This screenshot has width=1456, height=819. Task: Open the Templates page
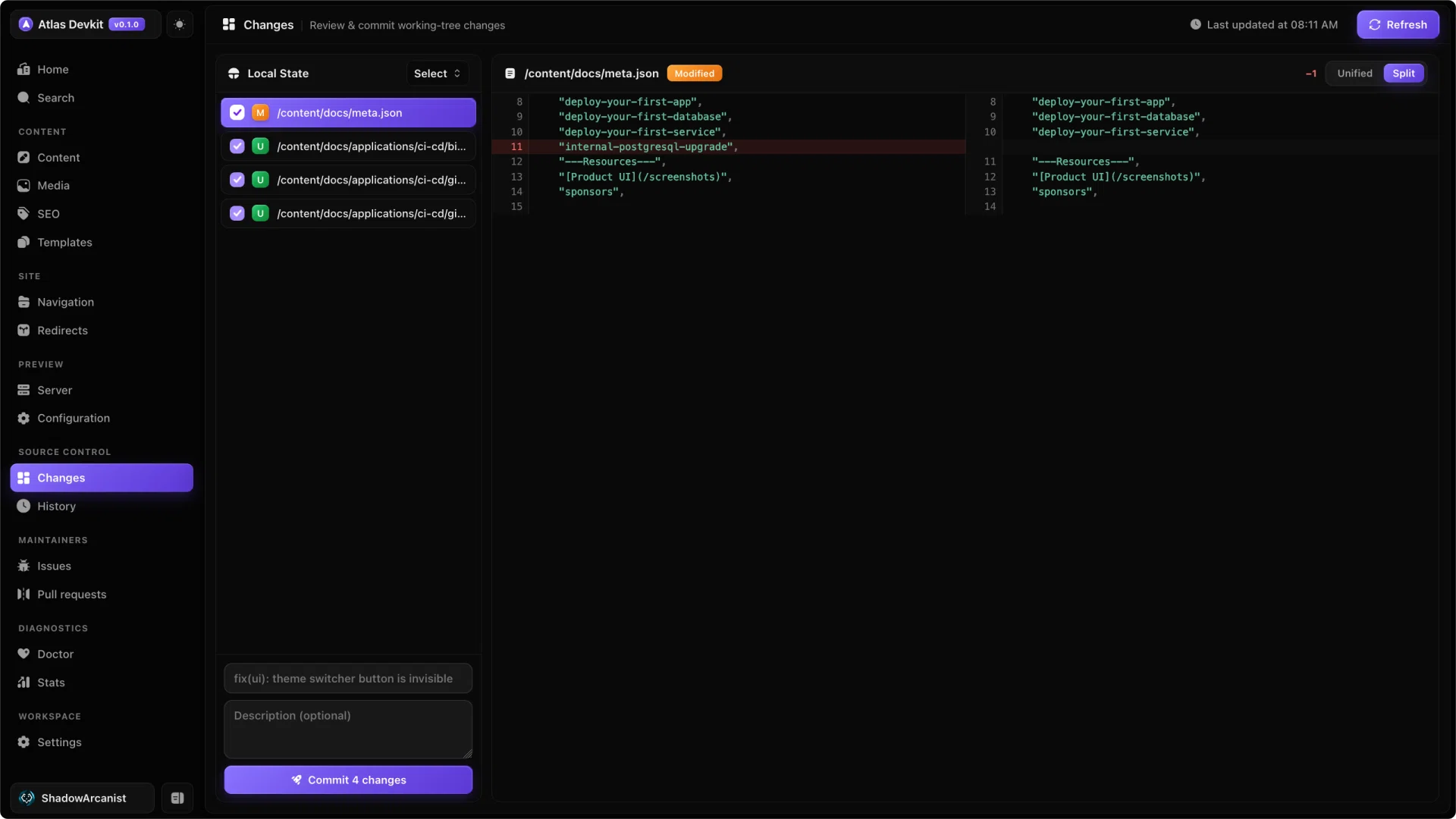(x=102, y=243)
